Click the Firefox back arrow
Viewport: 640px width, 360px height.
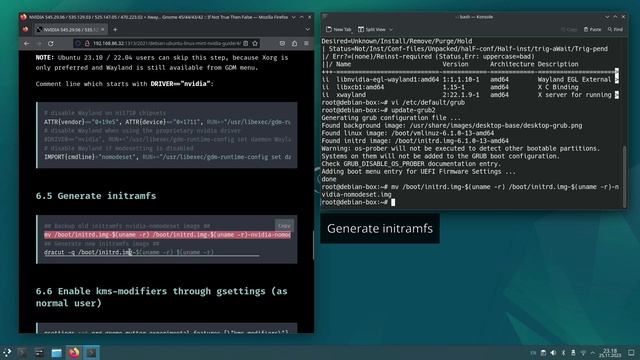[x=27, y=43]
